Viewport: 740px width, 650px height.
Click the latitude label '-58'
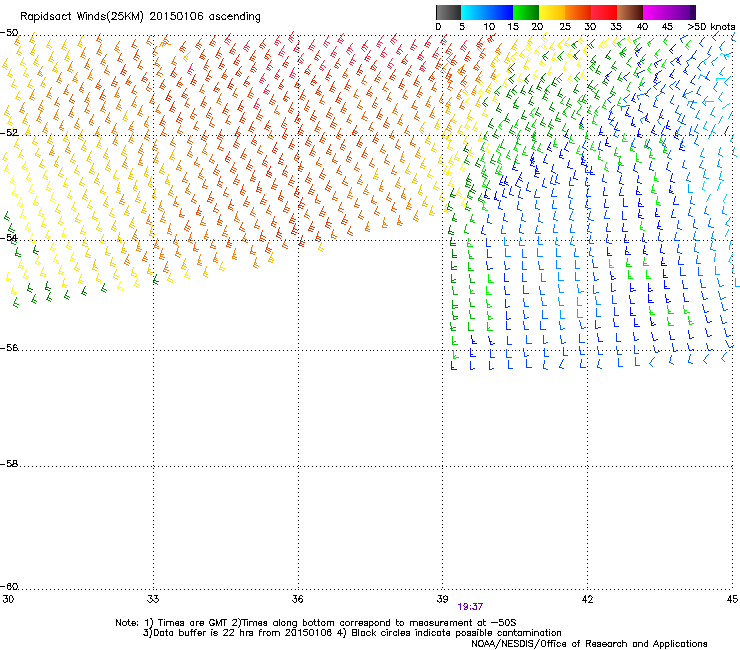pos(9,464)
